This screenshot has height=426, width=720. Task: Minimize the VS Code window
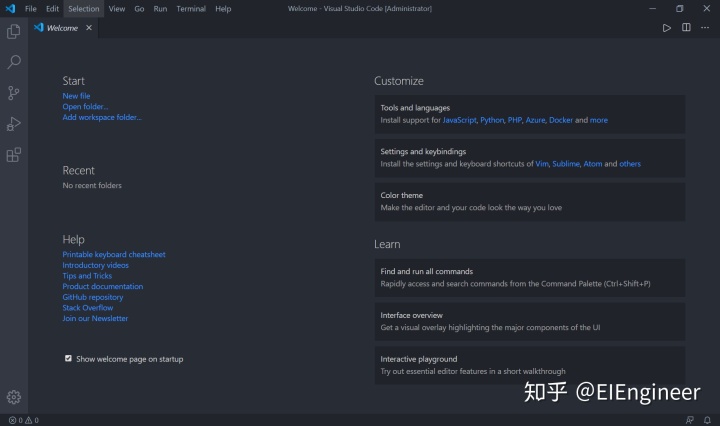click(x=652, y=8)
